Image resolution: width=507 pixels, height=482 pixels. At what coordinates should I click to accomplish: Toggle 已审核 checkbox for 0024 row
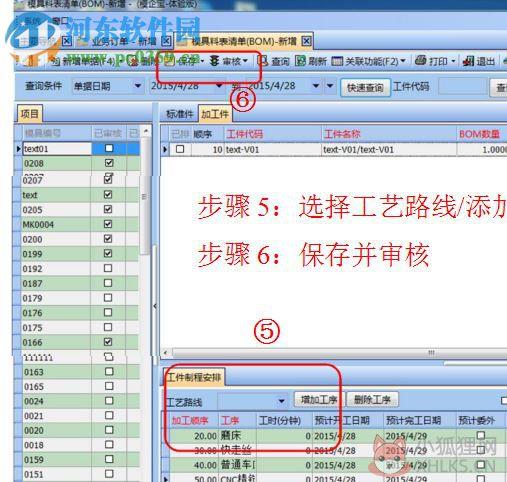109,400
